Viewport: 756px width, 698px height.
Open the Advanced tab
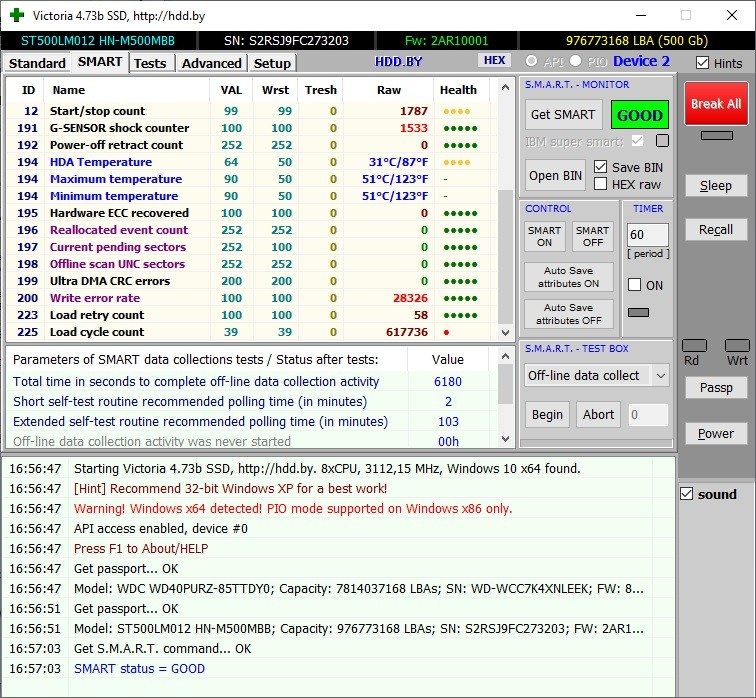pyautogui.click(x=211, y=63)
